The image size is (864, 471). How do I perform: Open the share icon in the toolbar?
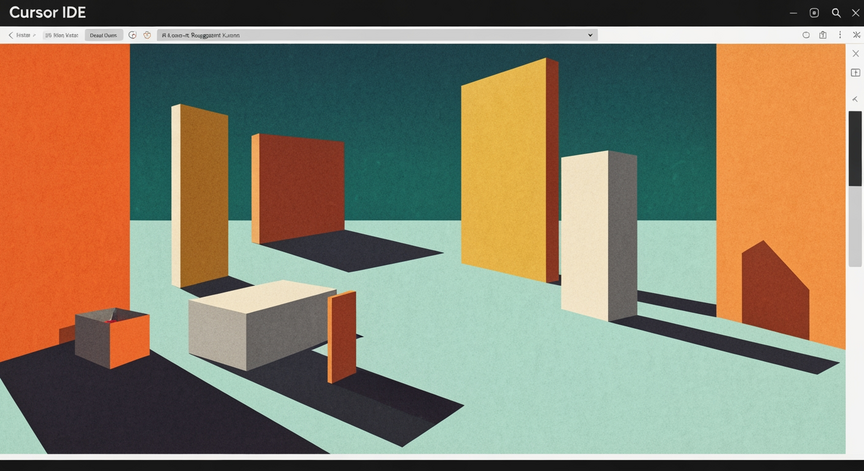[823, 35]
